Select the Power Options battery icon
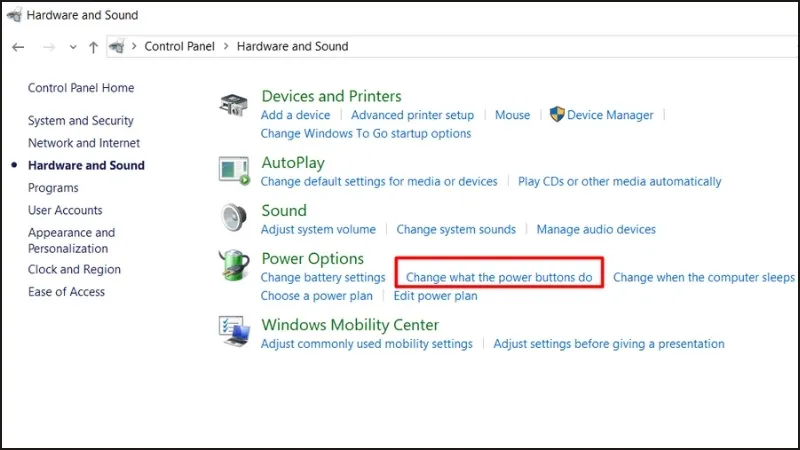800x450 pixels. [234, 267]
